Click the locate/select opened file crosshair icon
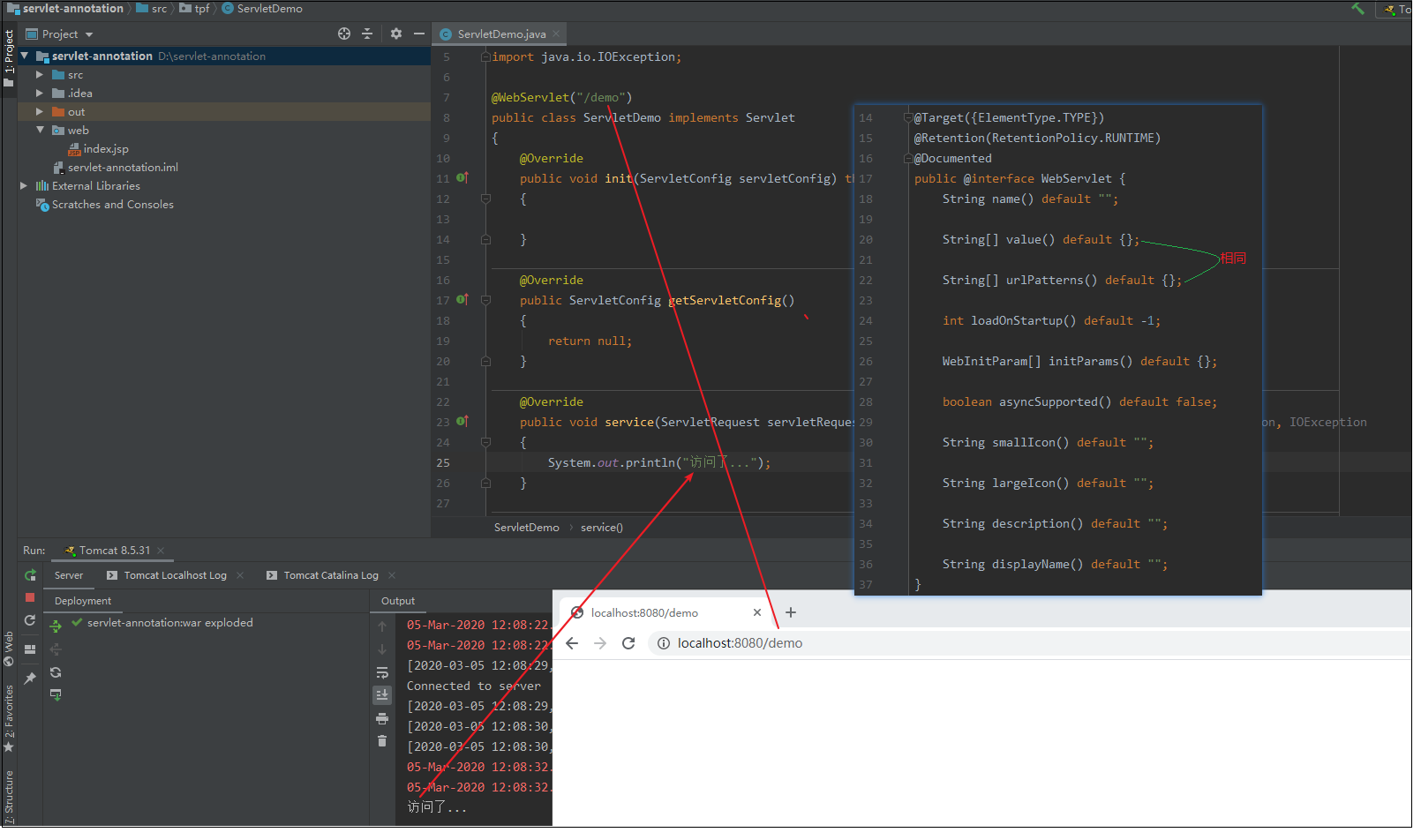This screenshot has height=840, width=1421. click(344, 34)
